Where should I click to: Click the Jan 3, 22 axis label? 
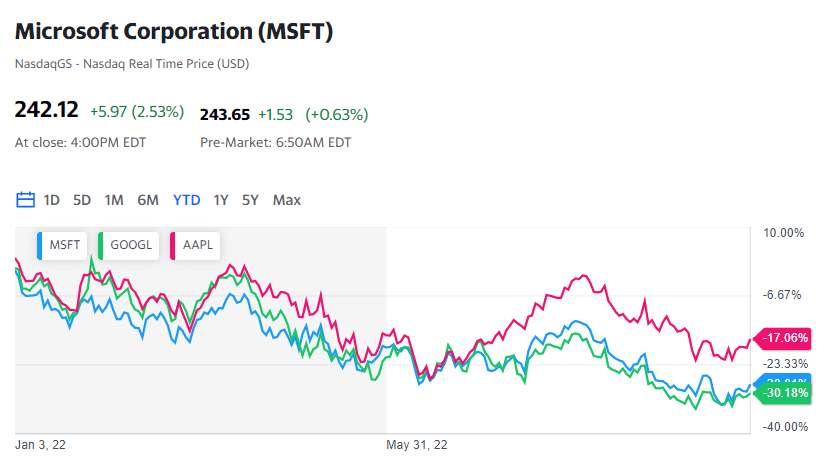click(40, 445)
